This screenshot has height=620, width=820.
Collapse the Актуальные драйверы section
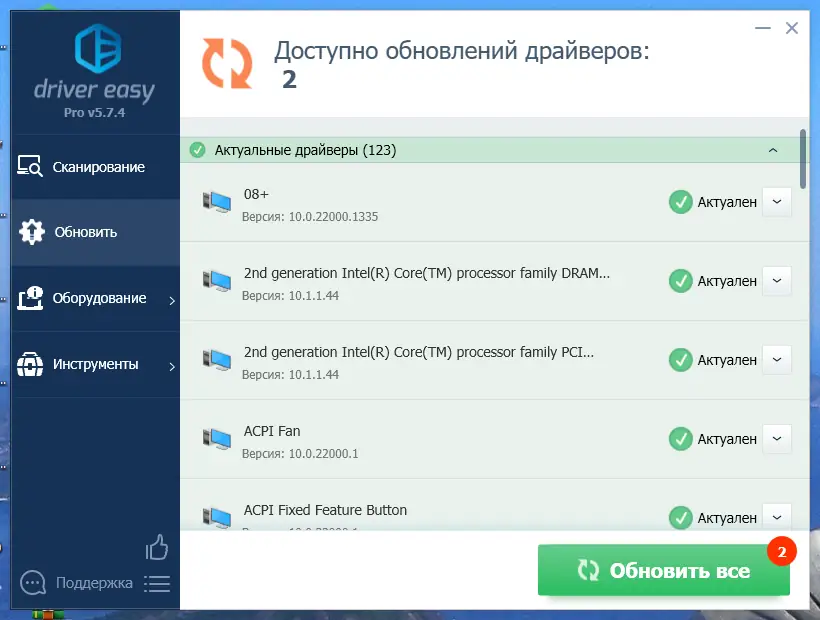pyautogui.click(x=773, y=150)
